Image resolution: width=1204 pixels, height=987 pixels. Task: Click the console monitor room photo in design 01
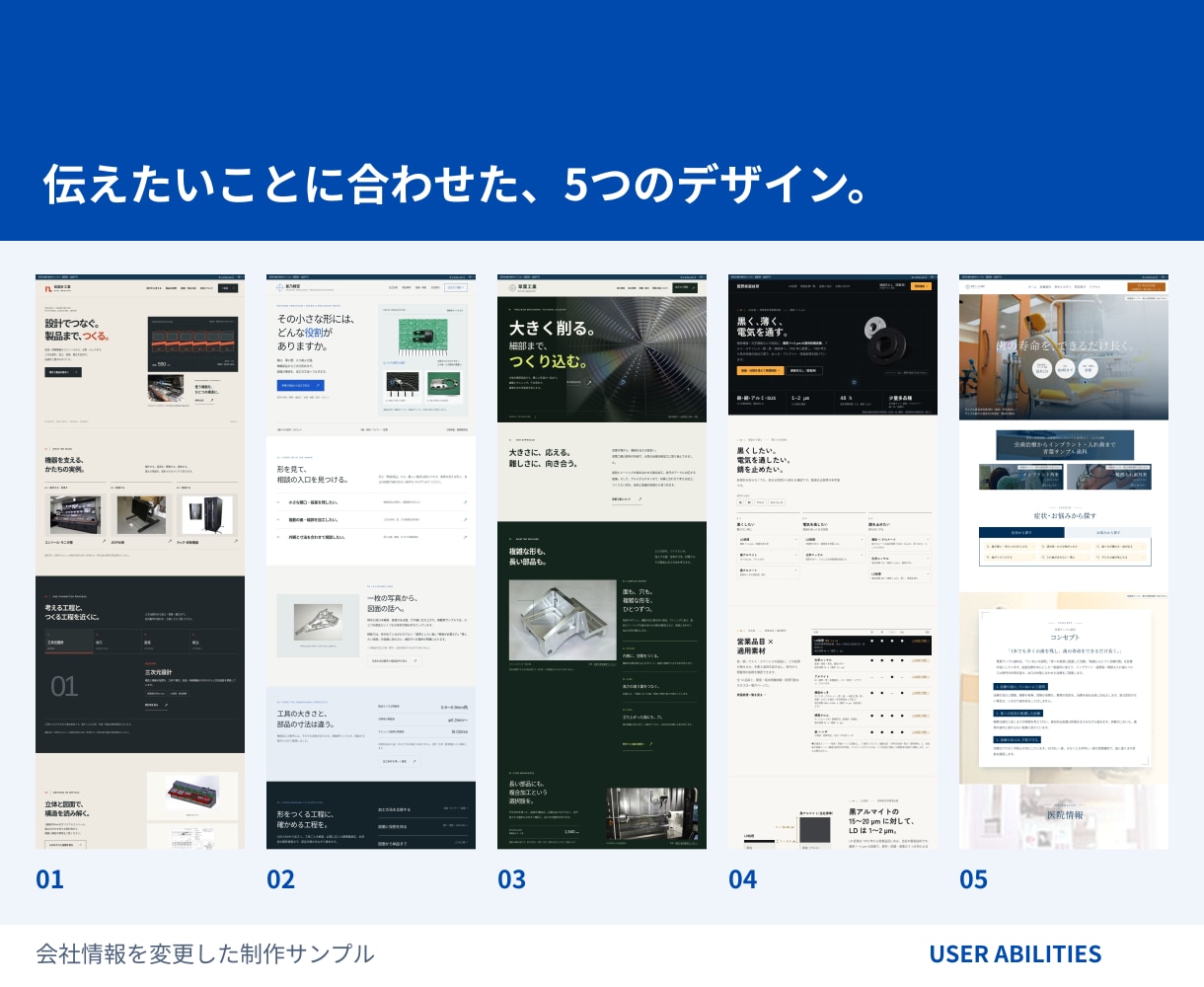[75, 516]
